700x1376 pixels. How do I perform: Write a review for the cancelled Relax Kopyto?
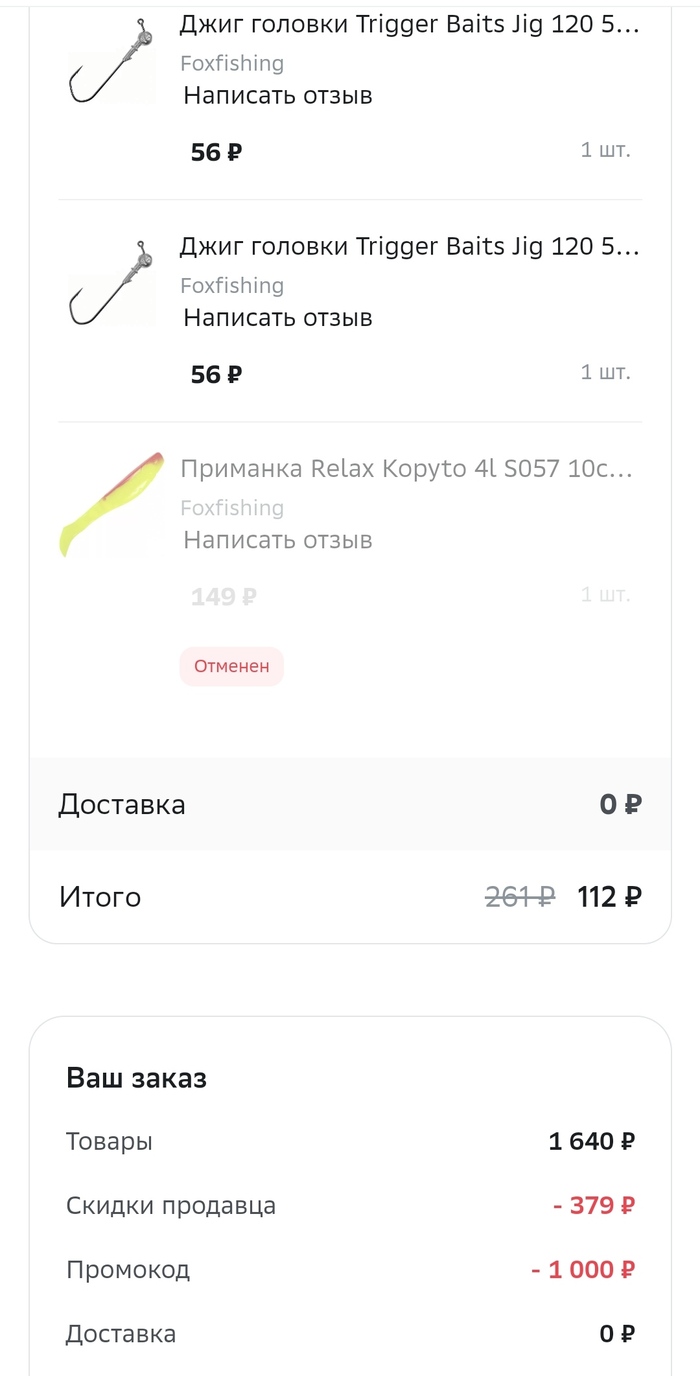point(278,540)
